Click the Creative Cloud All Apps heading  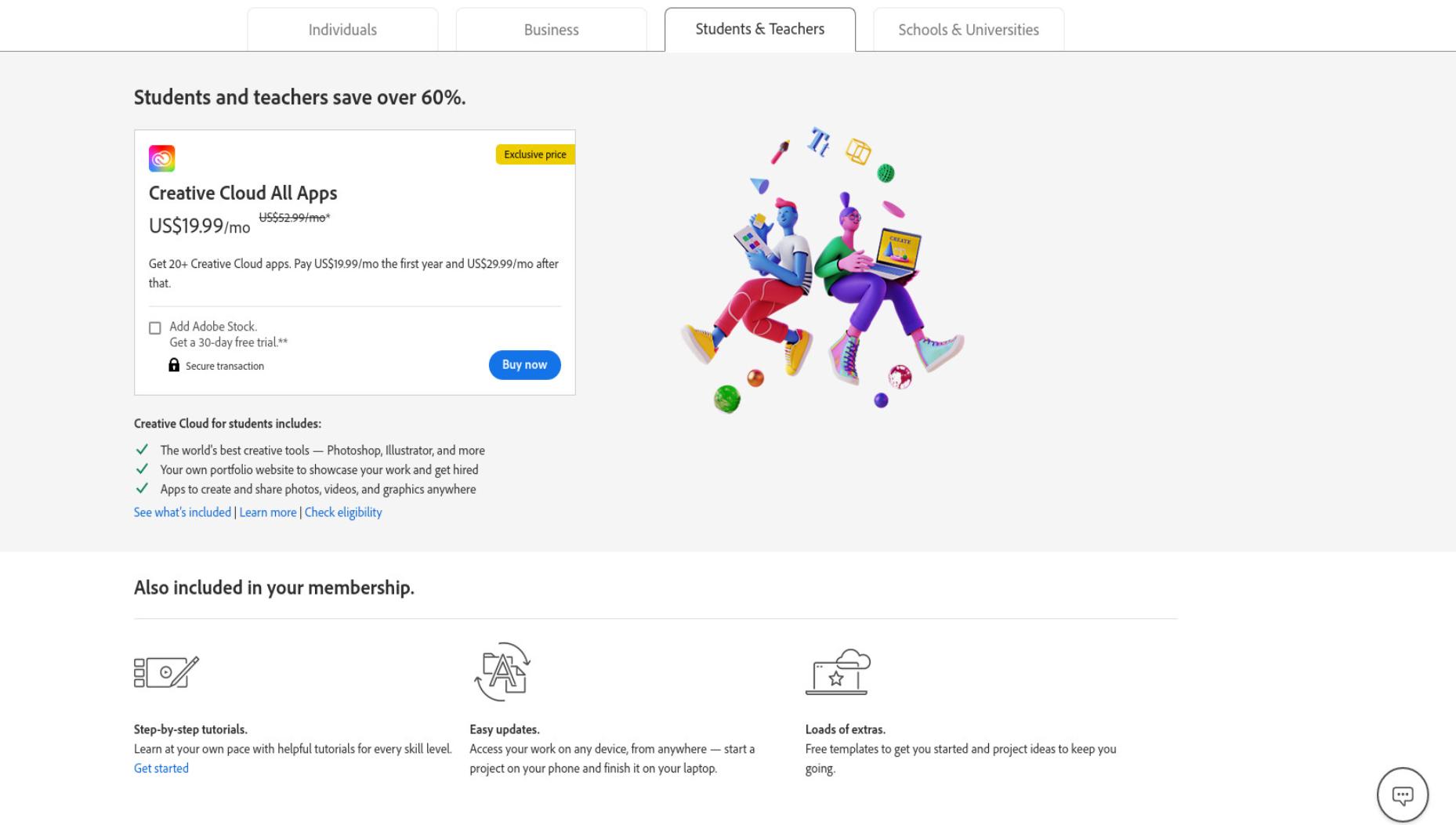[243, 193]
